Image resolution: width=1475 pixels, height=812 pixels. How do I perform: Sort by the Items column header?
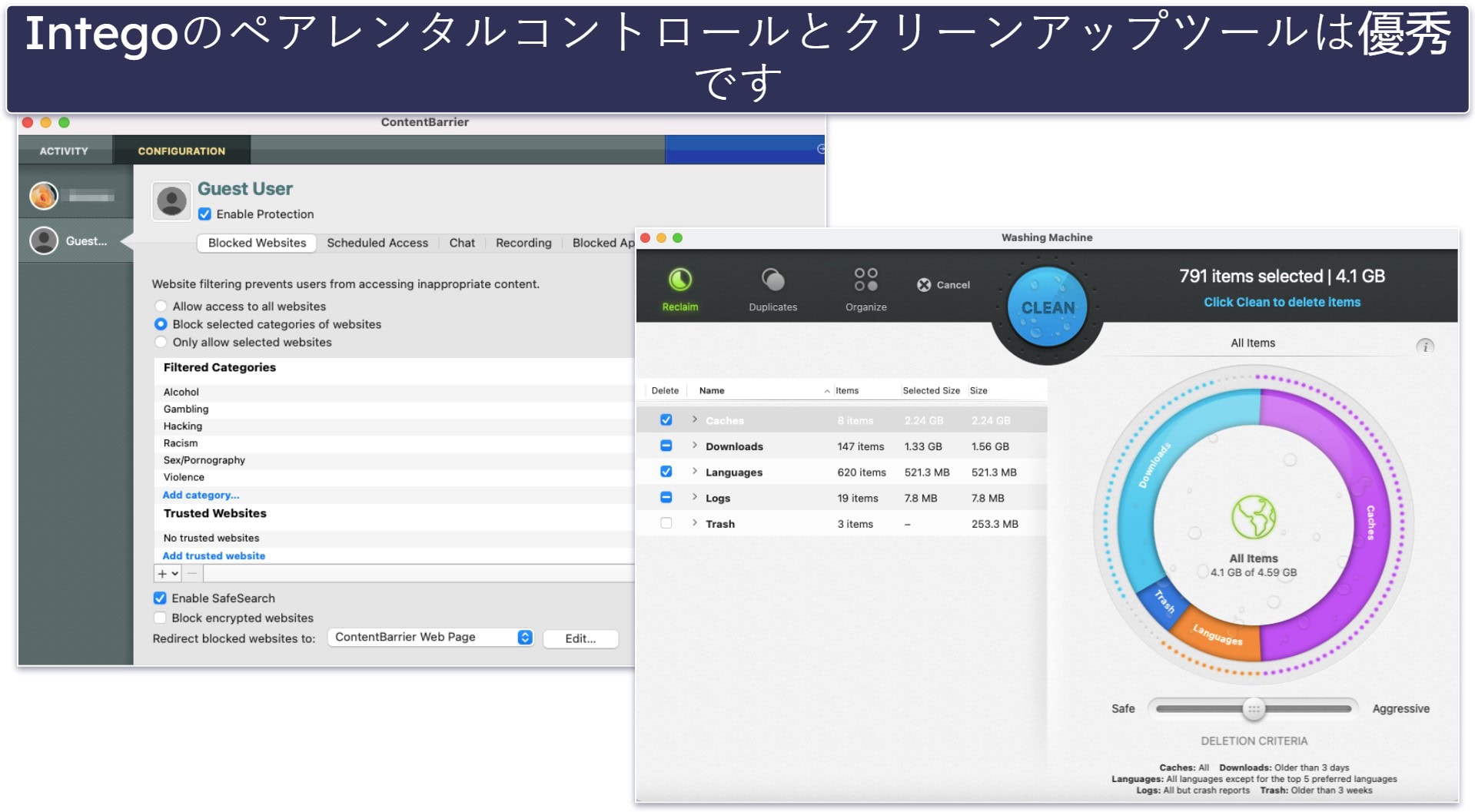coord(847,391)
